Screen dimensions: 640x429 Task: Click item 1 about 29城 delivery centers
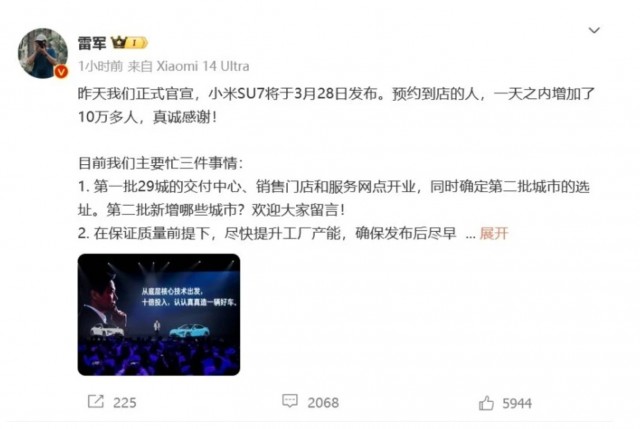[334, 198]
